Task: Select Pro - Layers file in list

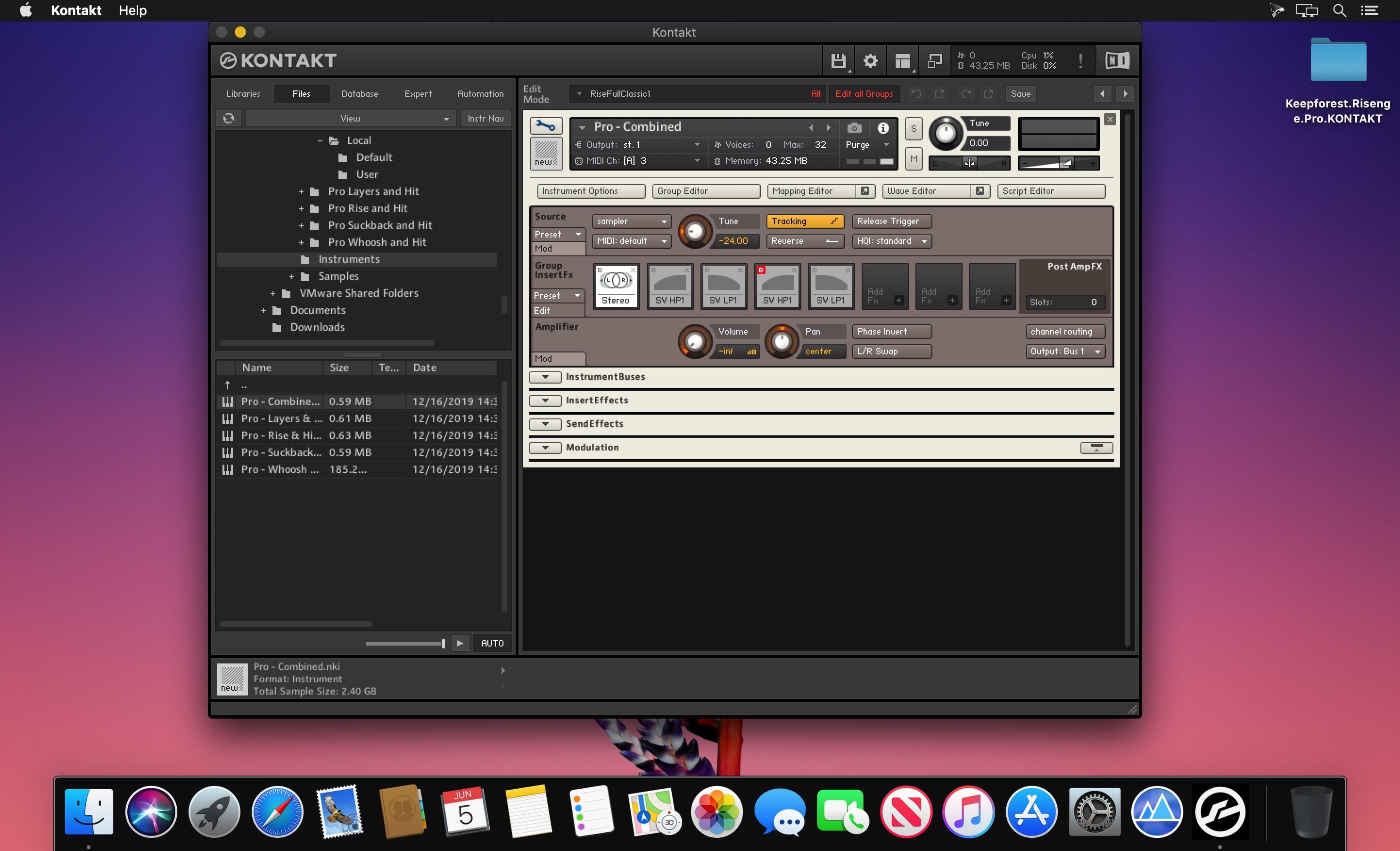Action: 357,419
